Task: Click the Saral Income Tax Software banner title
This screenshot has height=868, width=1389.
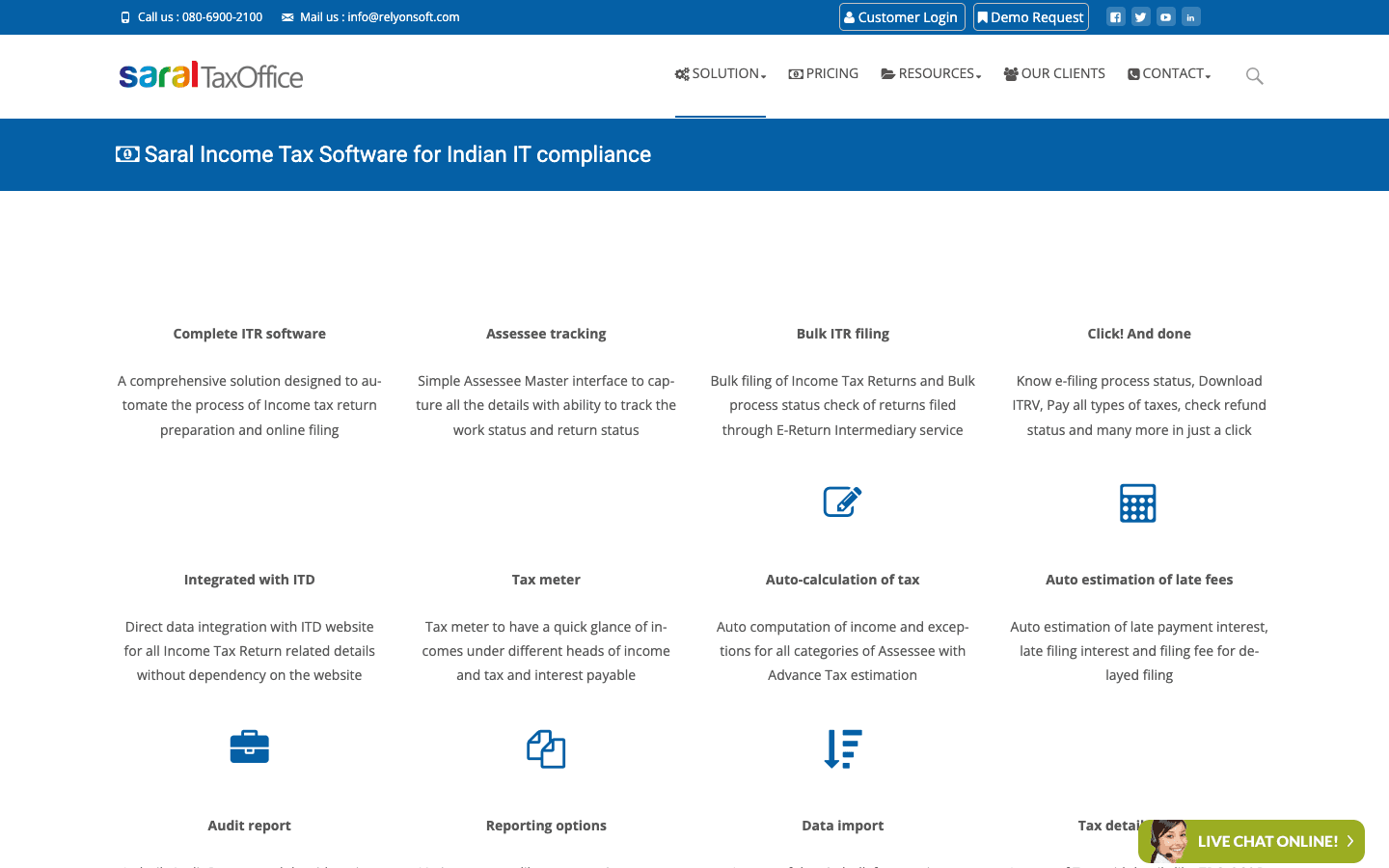Action: point(397,154)
